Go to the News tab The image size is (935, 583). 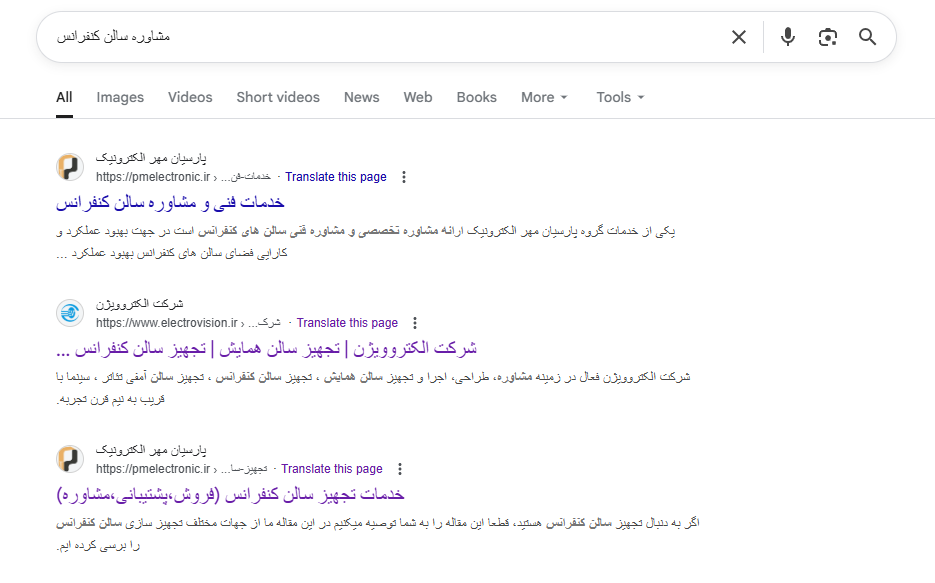361,97
